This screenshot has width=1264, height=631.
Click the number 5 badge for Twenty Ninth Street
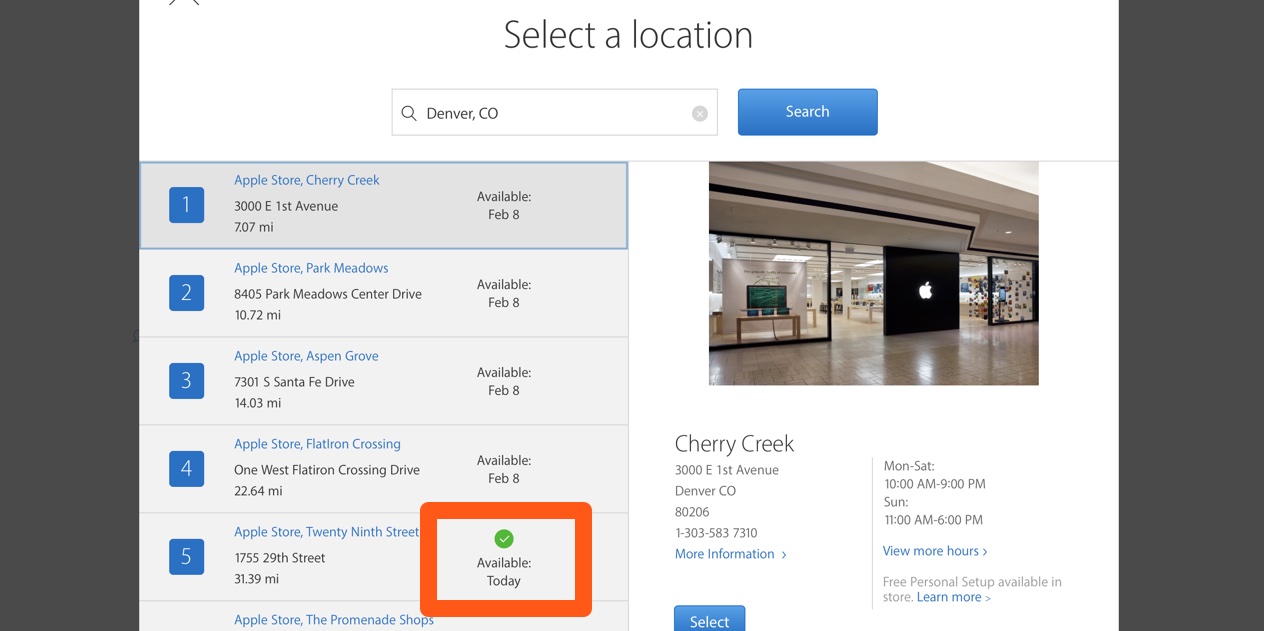[186, 557]
